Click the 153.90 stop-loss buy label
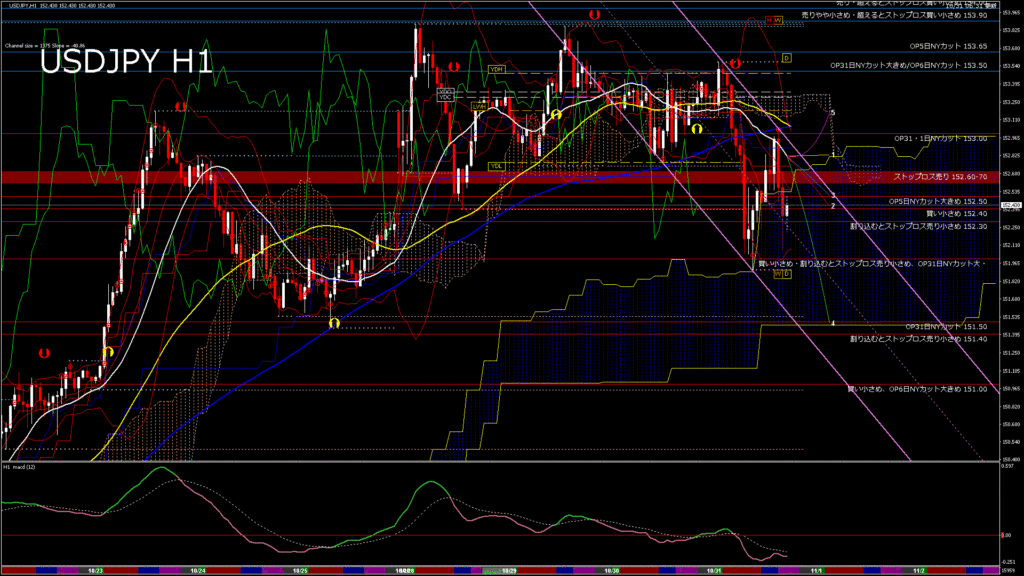The width and height of the screenshot is (1024, 576). pyautogui.click(x=894, y=14)
